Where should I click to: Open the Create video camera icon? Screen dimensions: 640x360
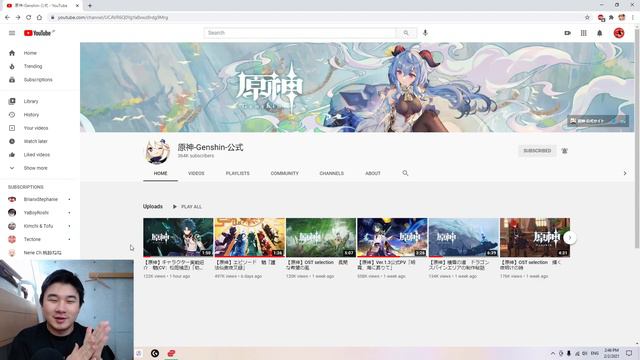[x=567, y=33]
